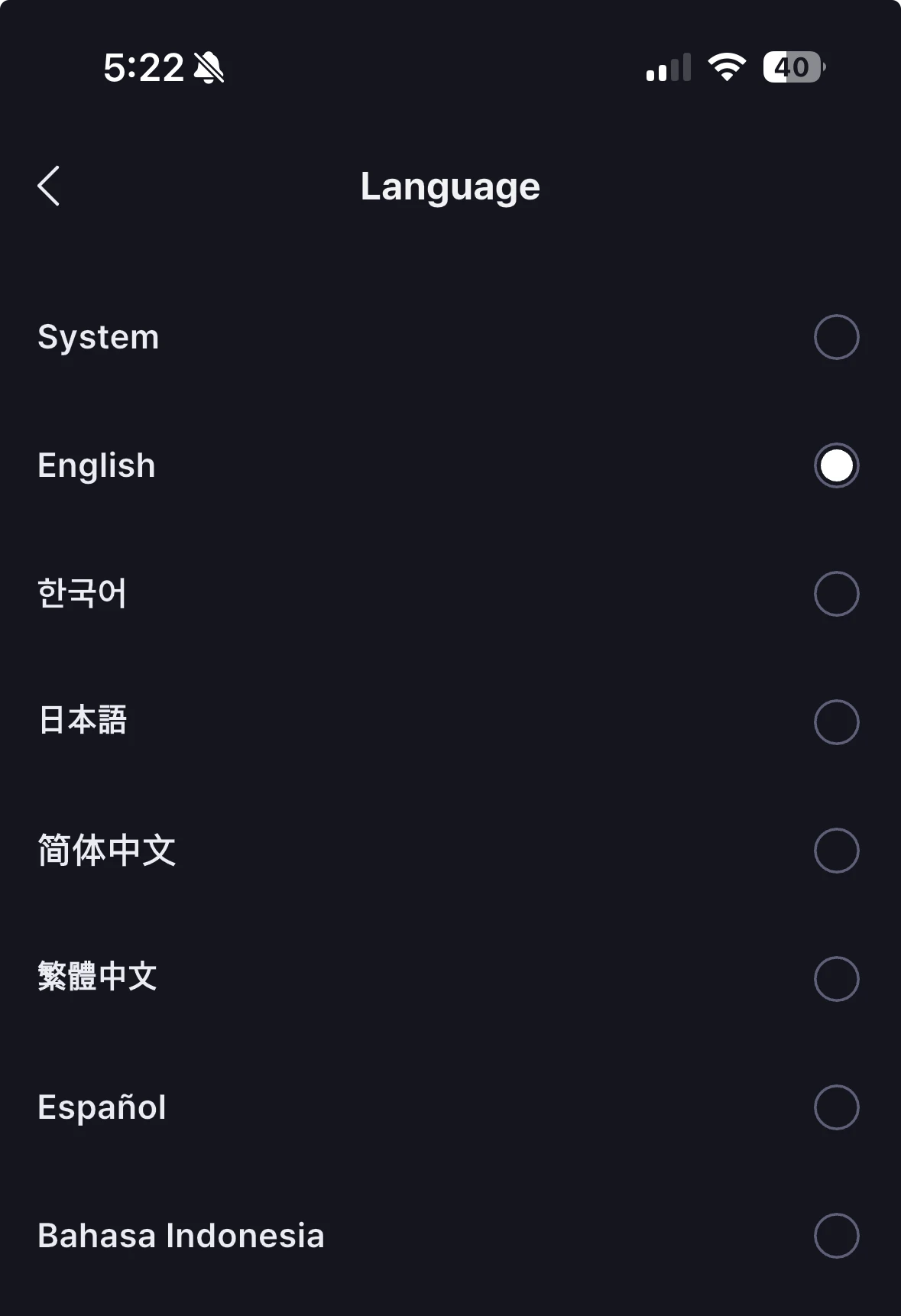Viewport: 901px width, 1316px height.
Task: Tap the Language page title
Action: (x=450, y=186)
